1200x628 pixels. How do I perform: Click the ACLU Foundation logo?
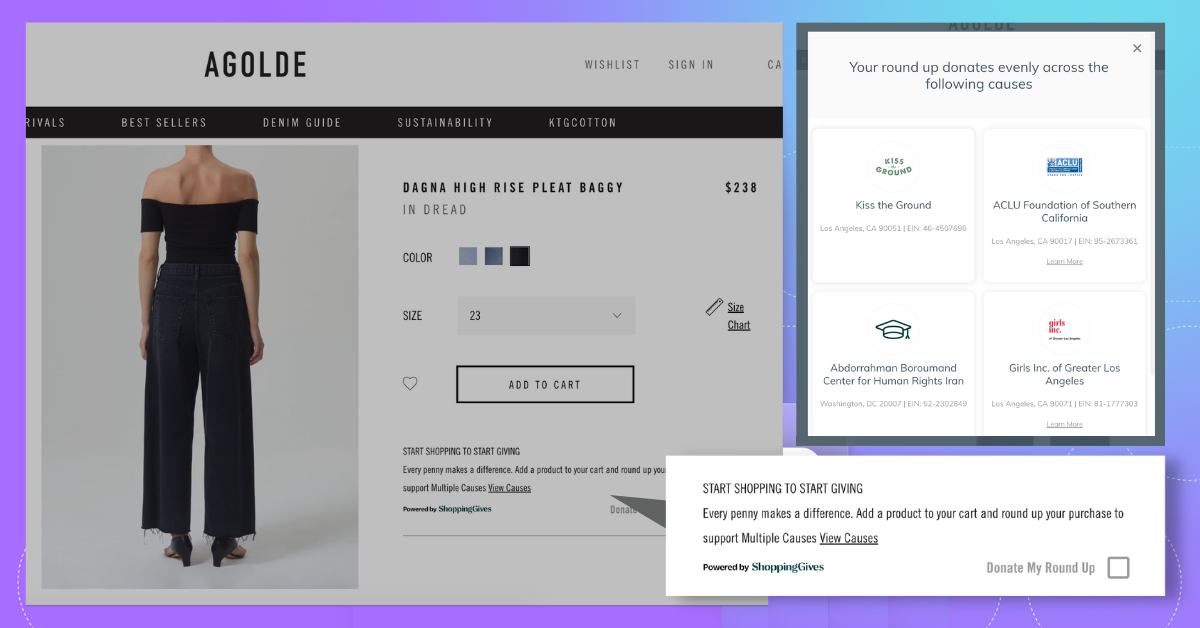tap(1064, 166)
